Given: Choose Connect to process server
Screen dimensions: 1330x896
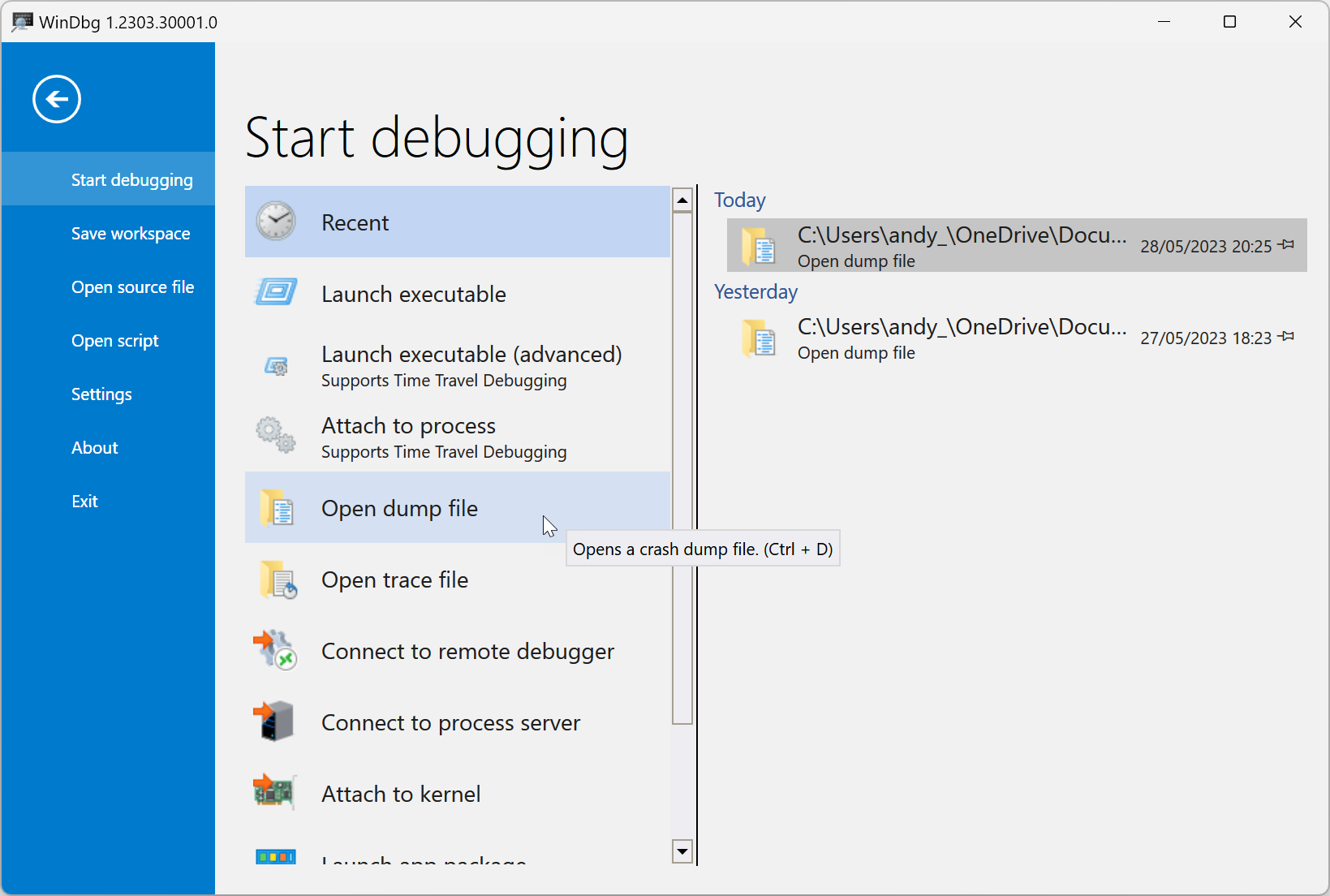Looking at the screenshot, I should click(x=458, y=722).
